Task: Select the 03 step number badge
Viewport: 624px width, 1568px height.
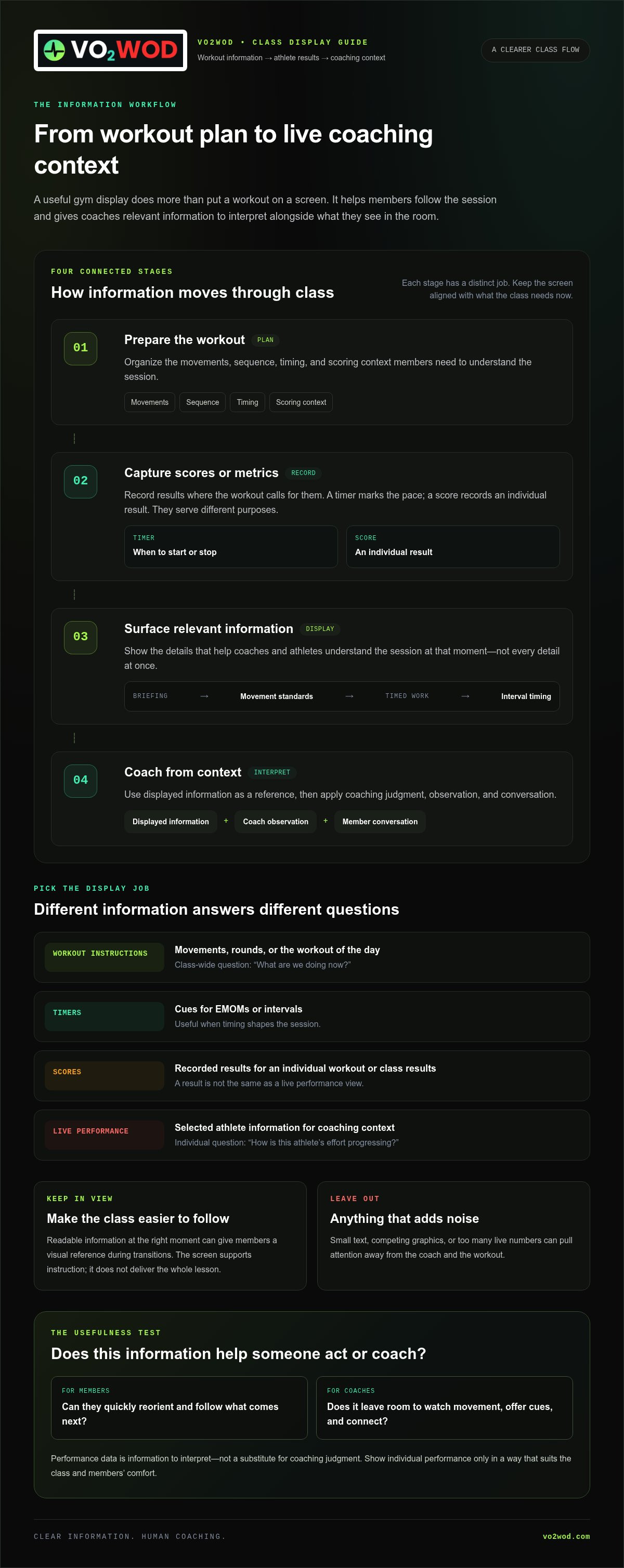Action: click(81, 637)
